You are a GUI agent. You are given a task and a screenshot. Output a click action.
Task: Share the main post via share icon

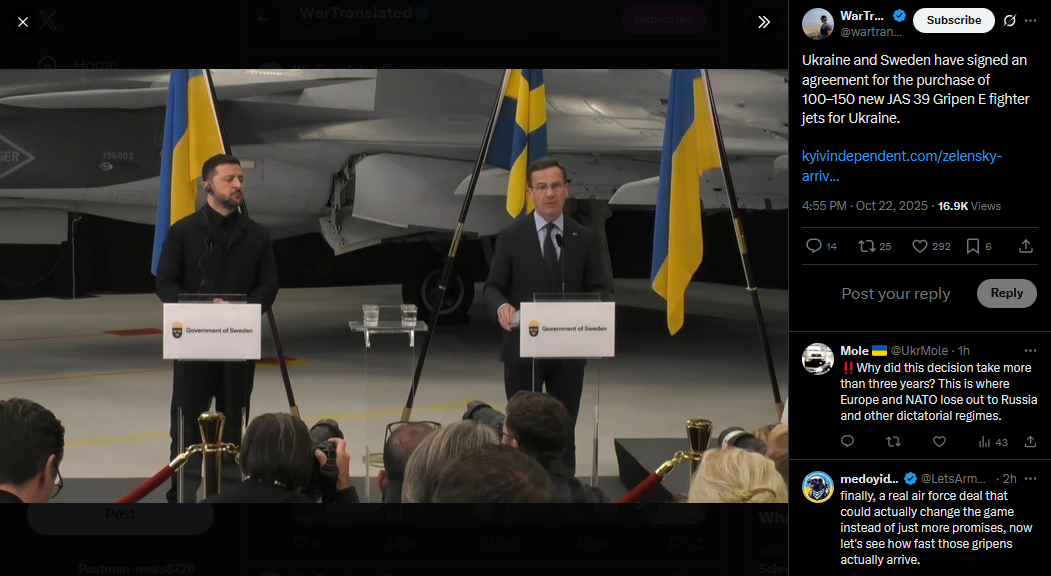pyautogui.click(x=1026, y=246)
